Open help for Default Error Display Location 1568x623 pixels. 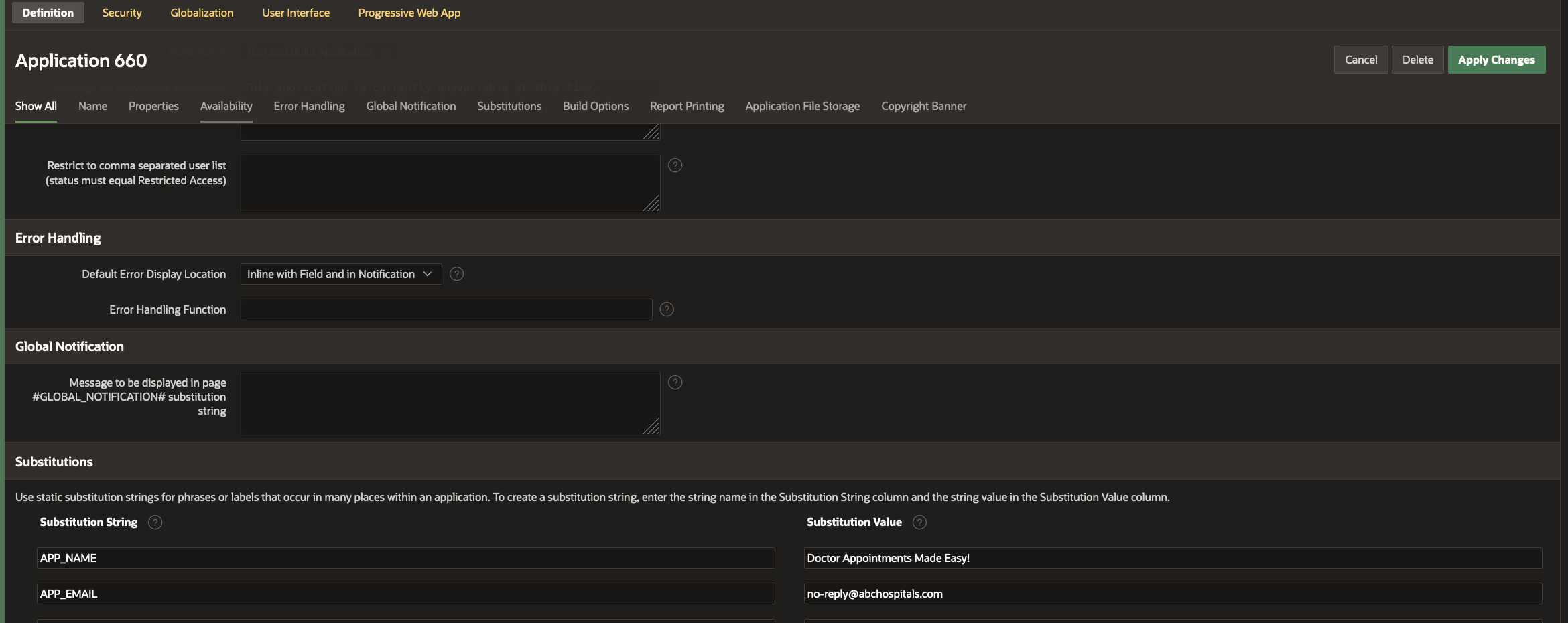point(456,274)
